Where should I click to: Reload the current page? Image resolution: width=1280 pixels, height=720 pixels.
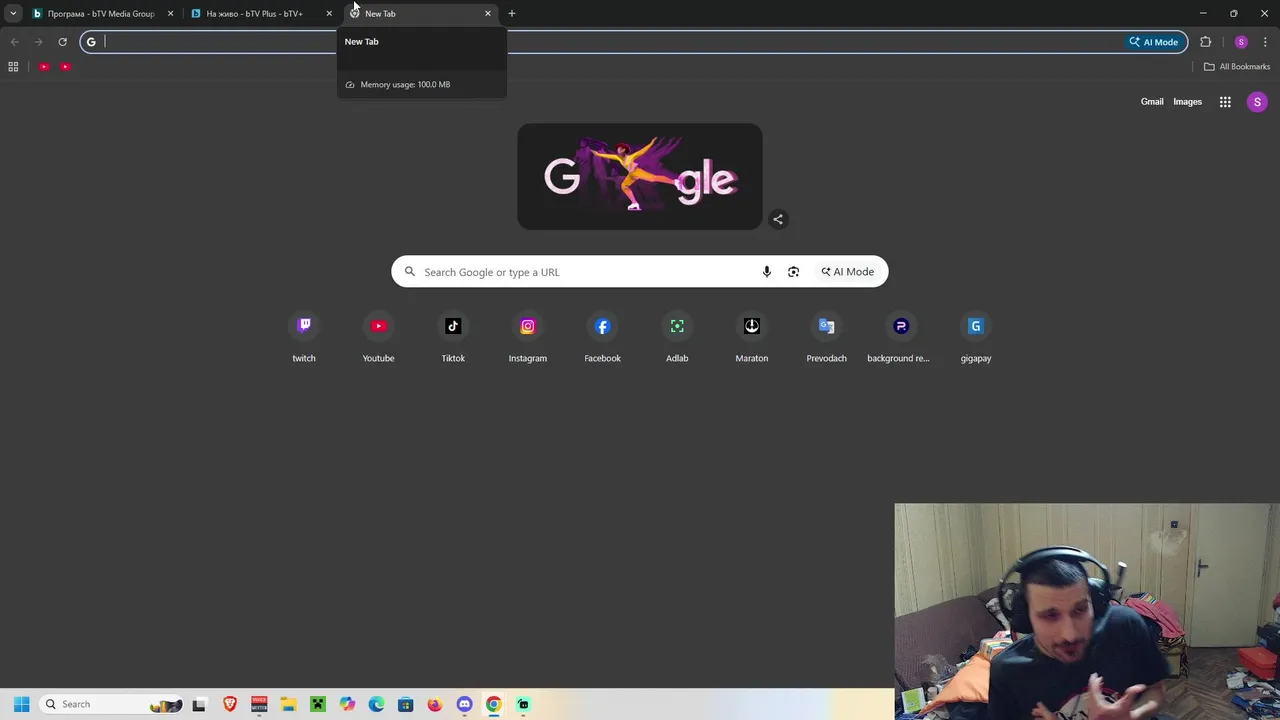62,42
